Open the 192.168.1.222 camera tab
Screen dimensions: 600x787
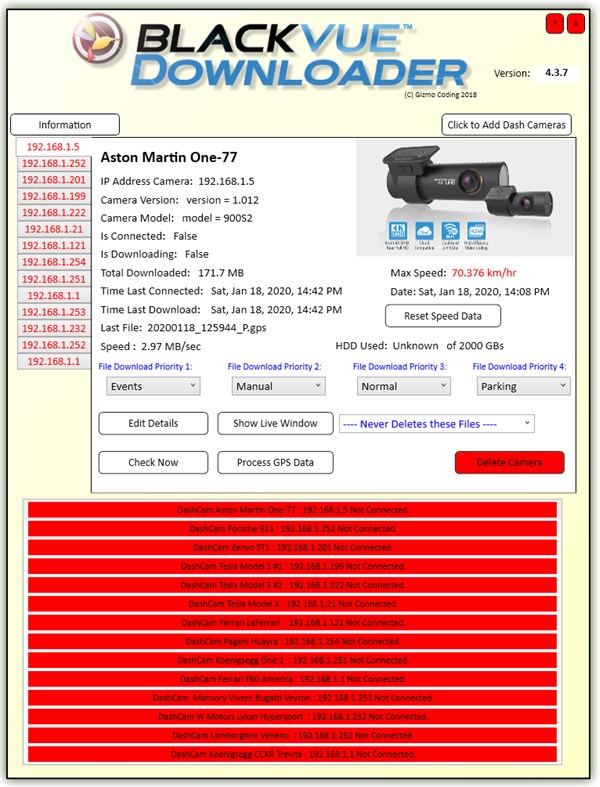[54, 213]
